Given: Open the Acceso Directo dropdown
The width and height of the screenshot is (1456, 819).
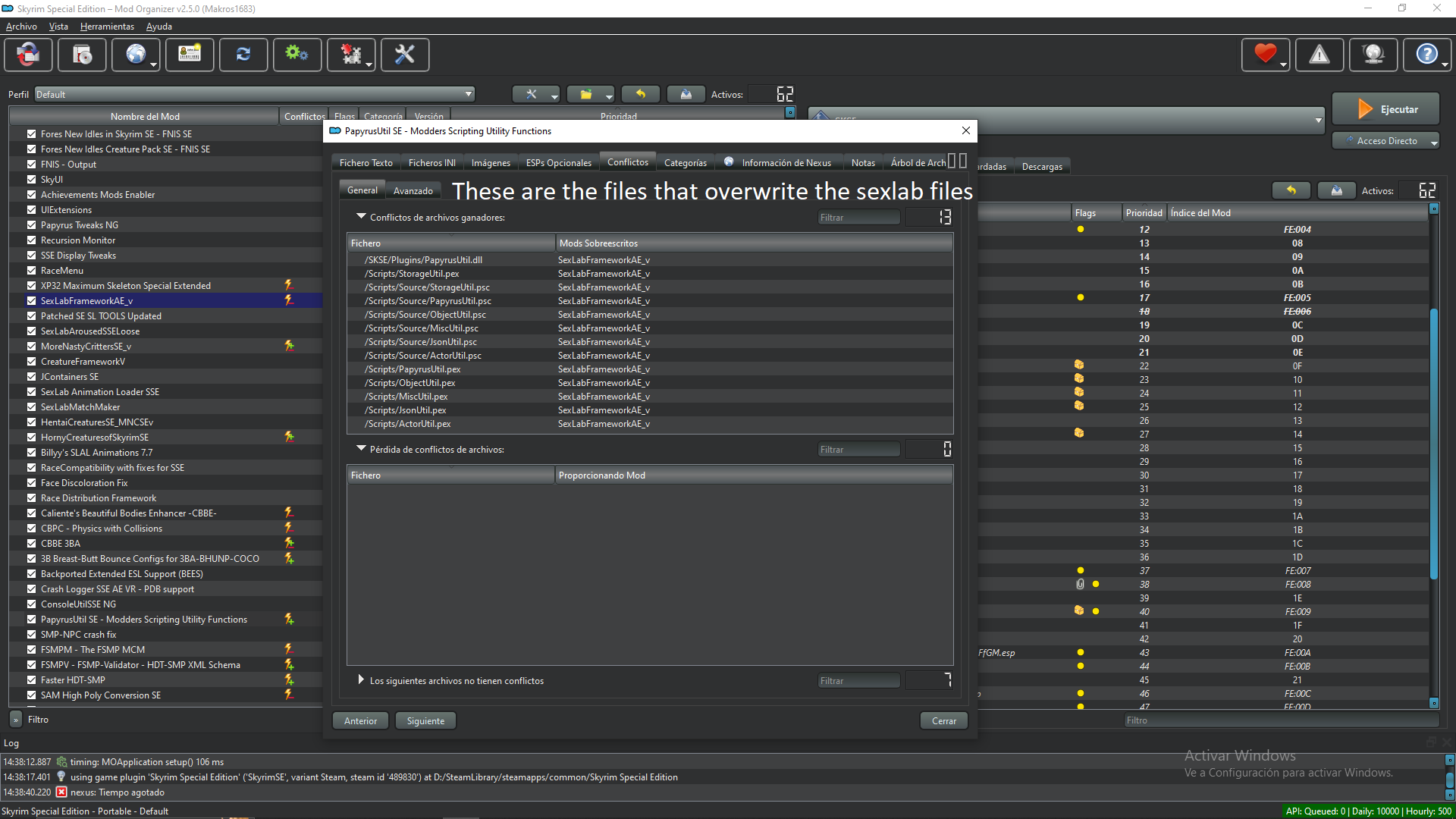Looking at the screenshot, I should click(x=1385, y=141).
